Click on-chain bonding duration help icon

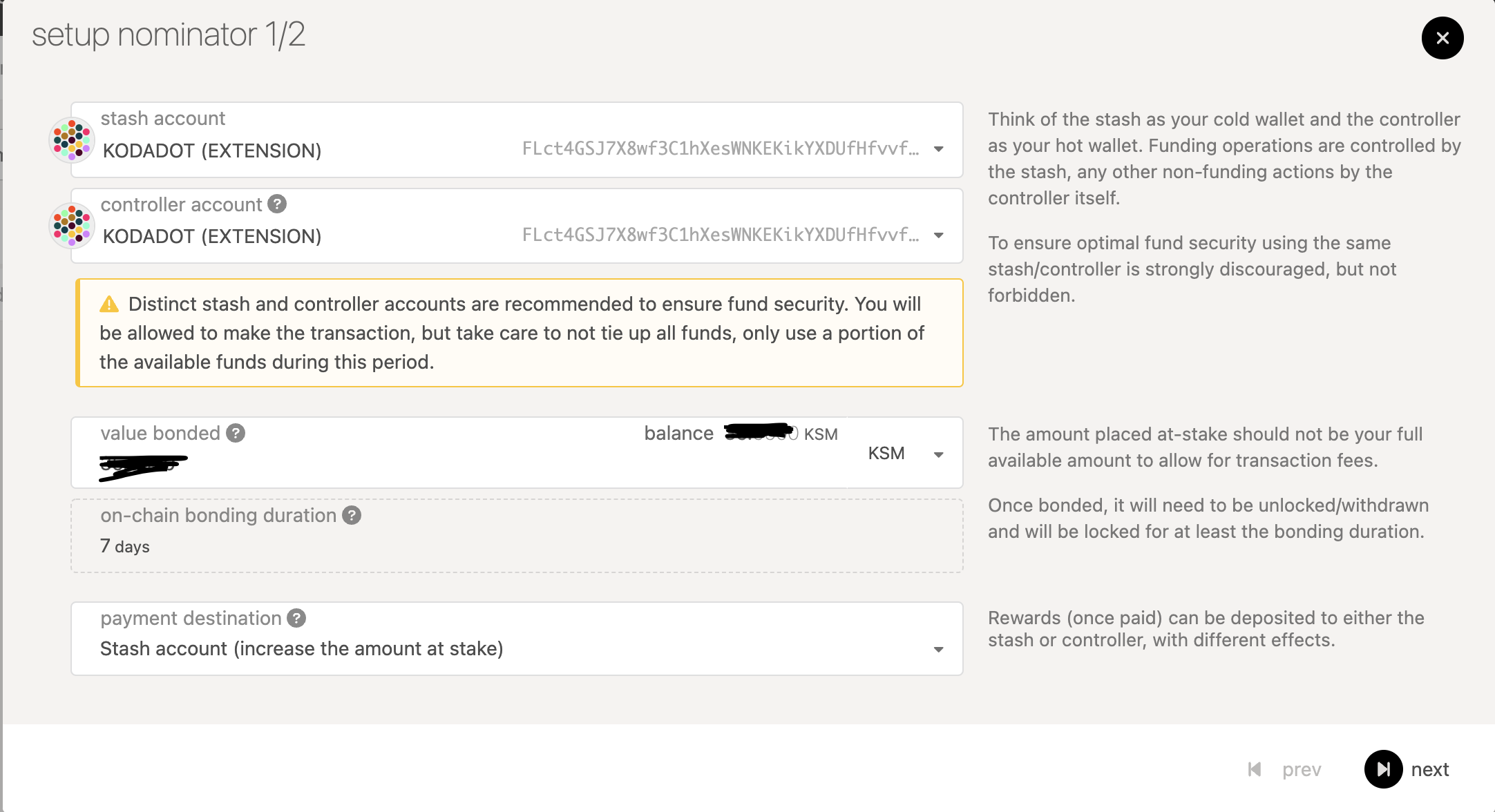pos(352,516)
